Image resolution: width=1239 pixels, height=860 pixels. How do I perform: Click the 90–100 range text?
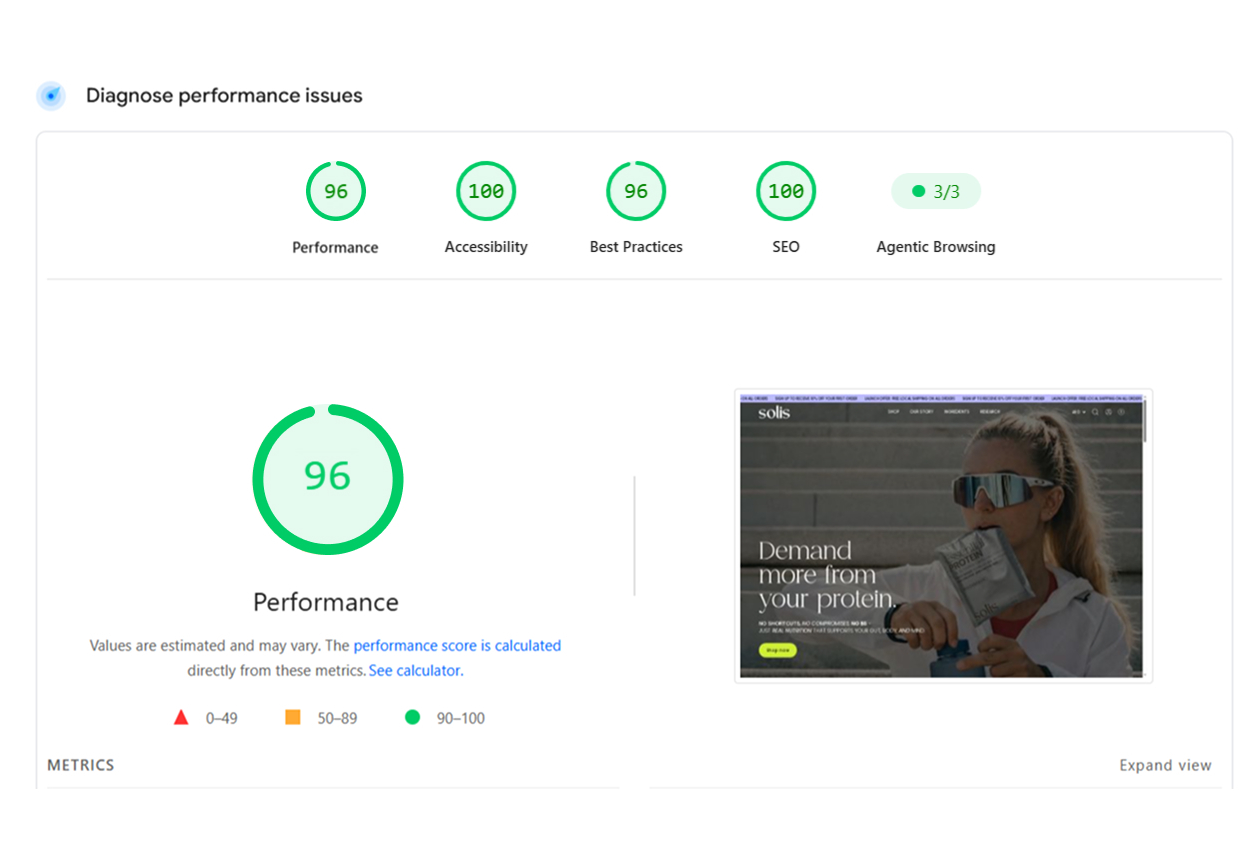(461, 718)
